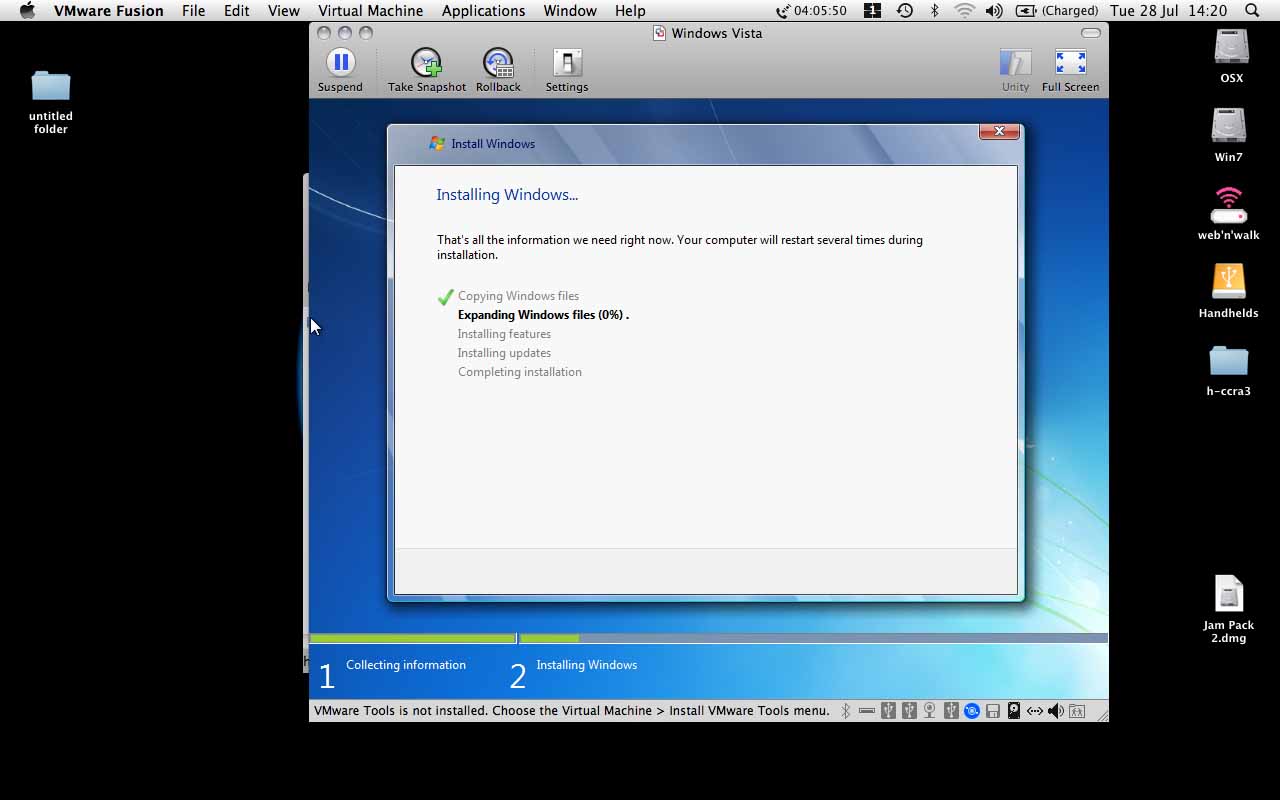This screenshot has width=1280, height=800.
Task: Click the hard disk status icon
Action: 1013,711
